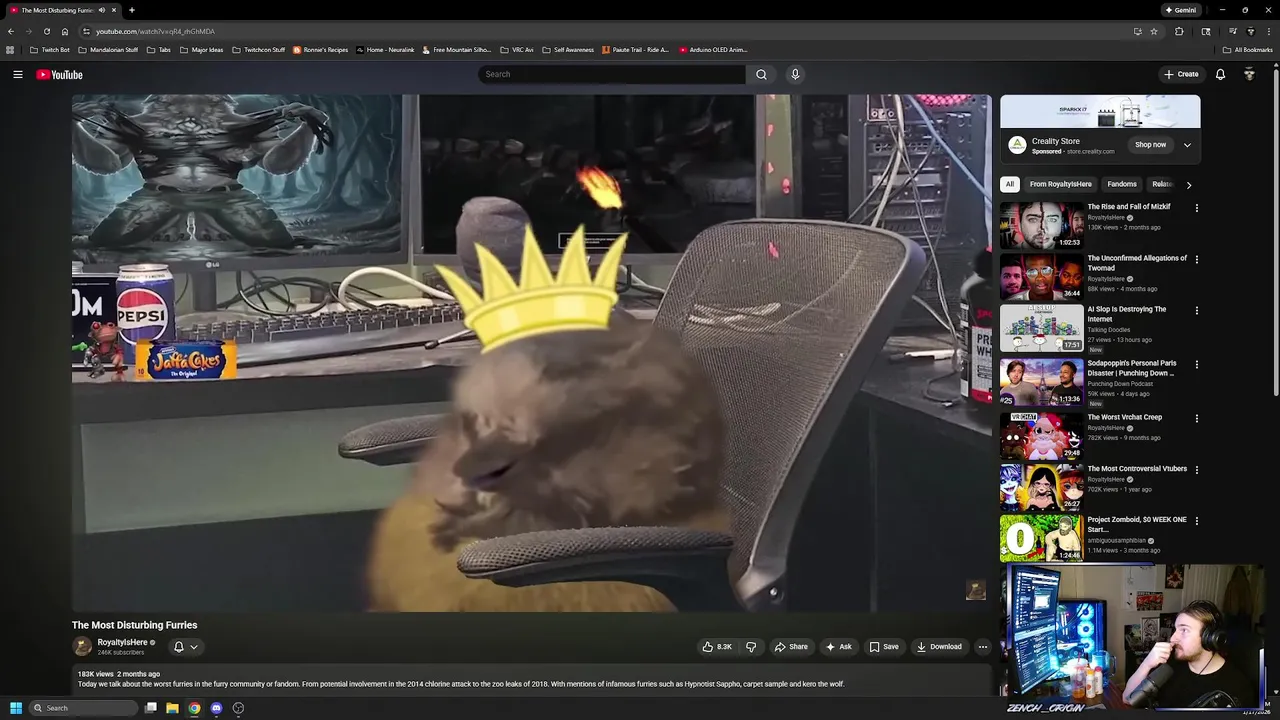Open The Worst Vrchat Creep thumbnail
The image size is (1280, 720).
tap(1041, 435)
